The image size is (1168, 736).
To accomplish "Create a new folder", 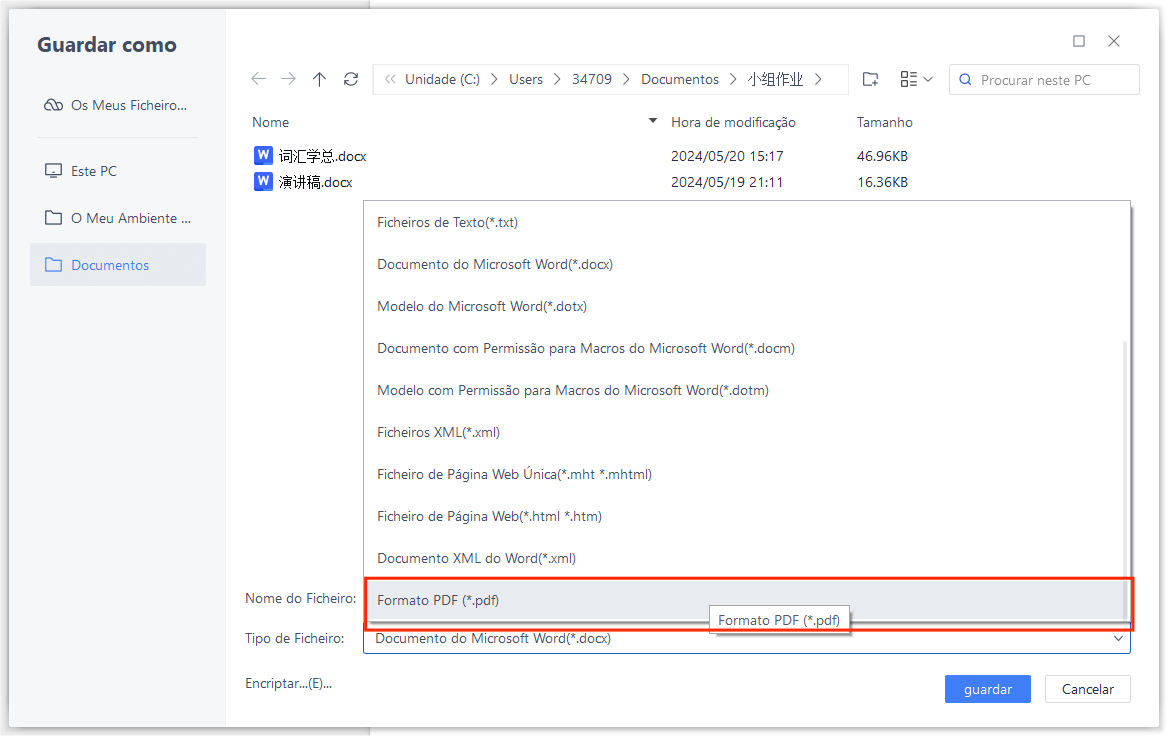I will pos(870,79).
